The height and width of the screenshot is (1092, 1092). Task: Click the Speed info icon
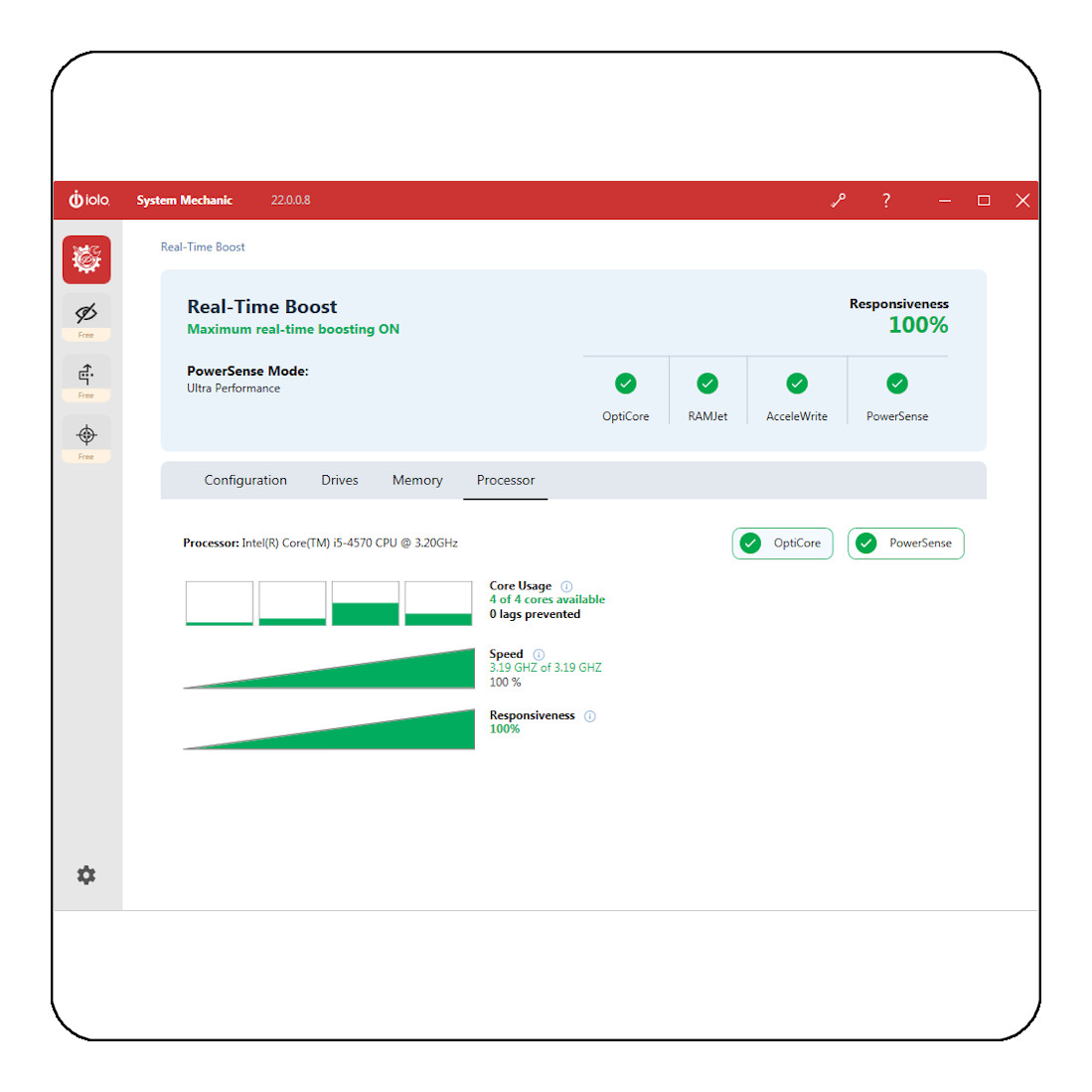(539, 655)
